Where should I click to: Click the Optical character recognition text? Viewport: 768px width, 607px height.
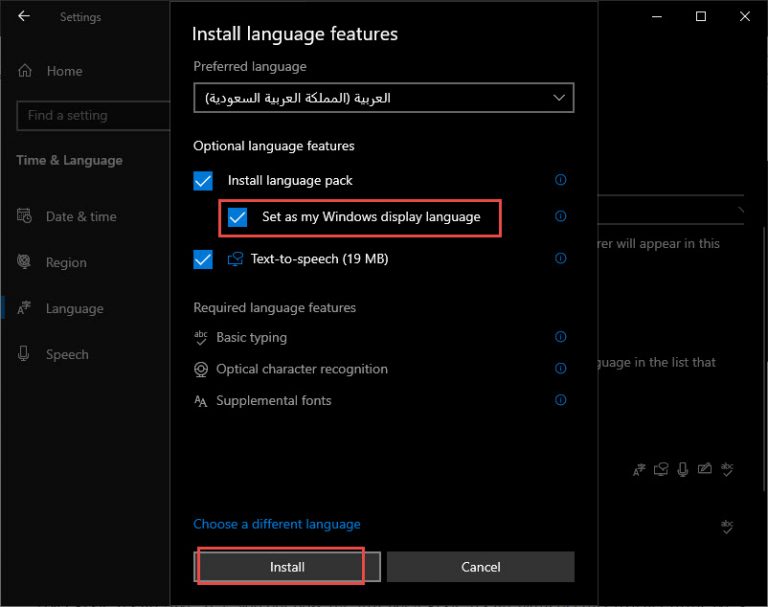tap(302, 369)
